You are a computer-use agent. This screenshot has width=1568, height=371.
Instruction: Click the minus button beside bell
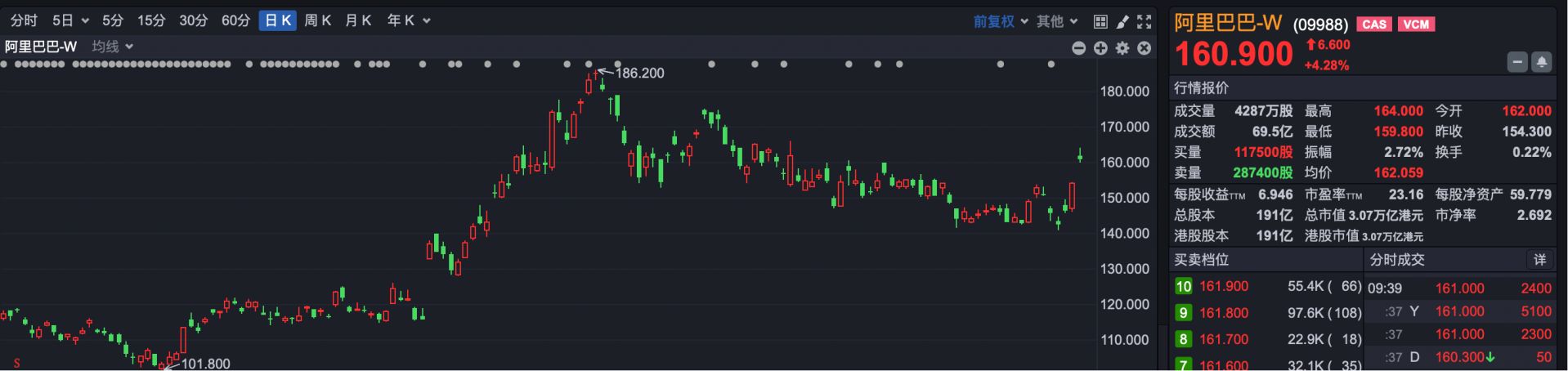tap(1517, 62)
